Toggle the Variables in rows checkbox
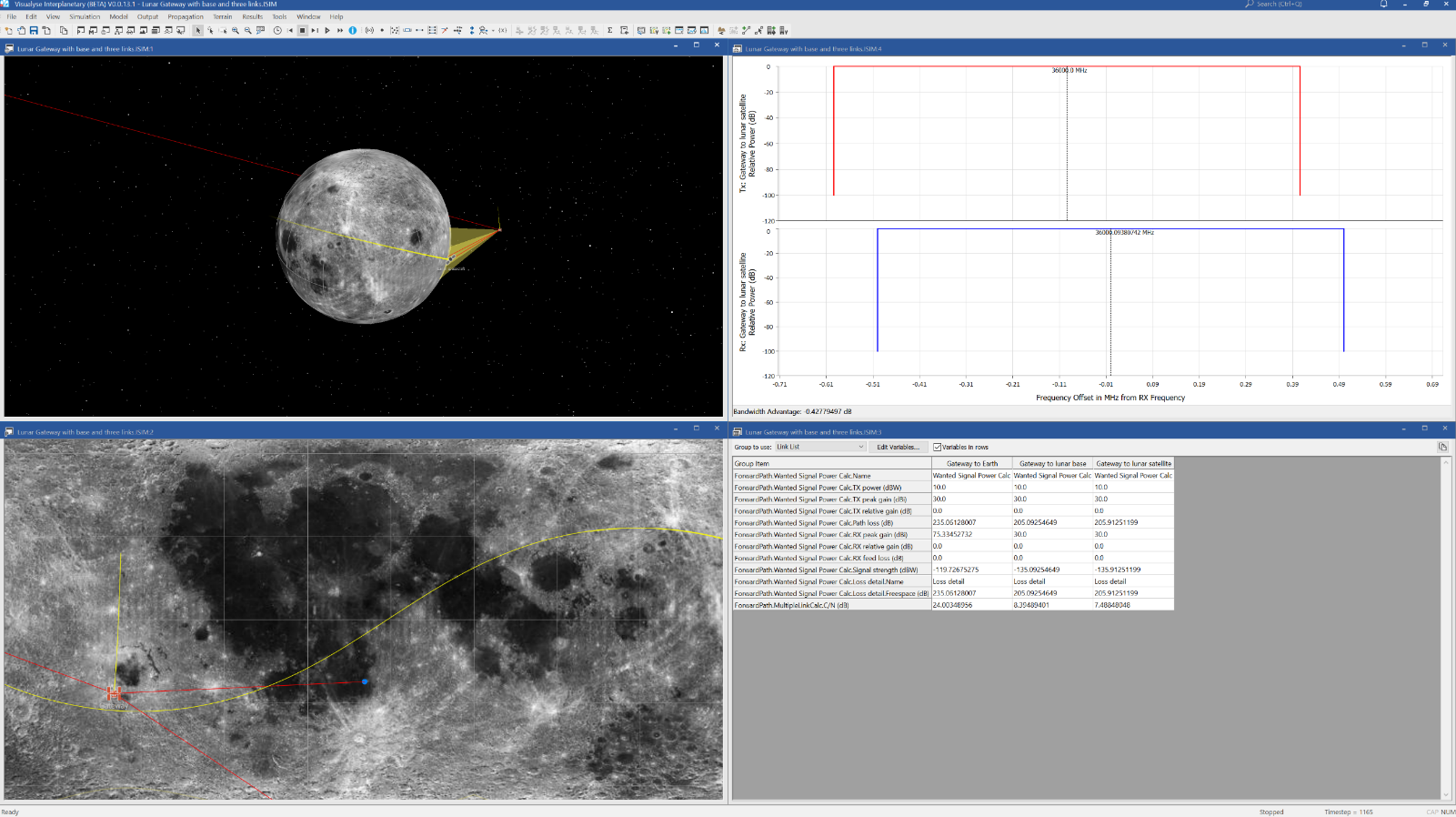 pyautogui.click(x=937, y=447)
